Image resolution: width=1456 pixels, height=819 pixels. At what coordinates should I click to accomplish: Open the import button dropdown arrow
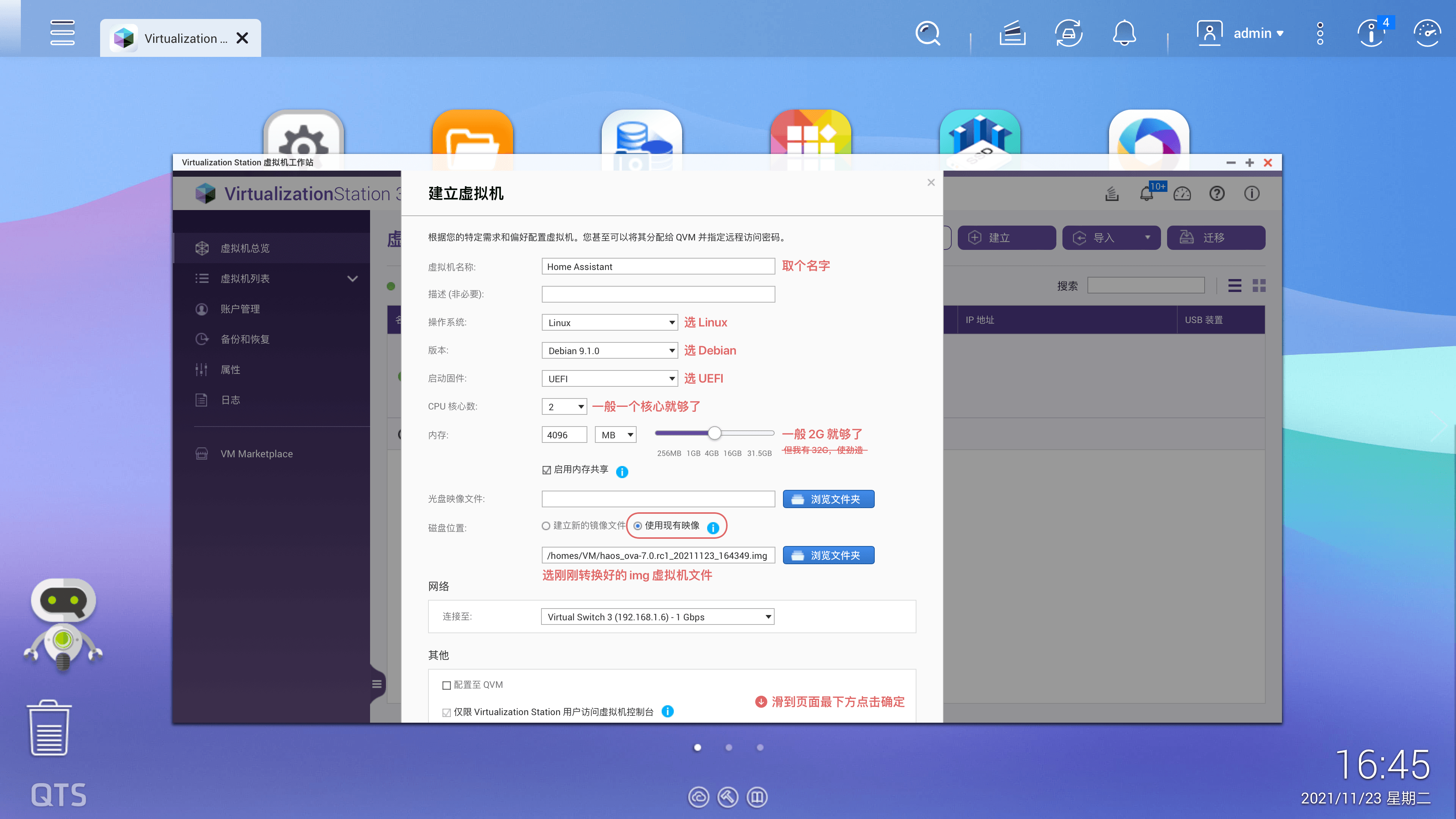coord(1147,237)
